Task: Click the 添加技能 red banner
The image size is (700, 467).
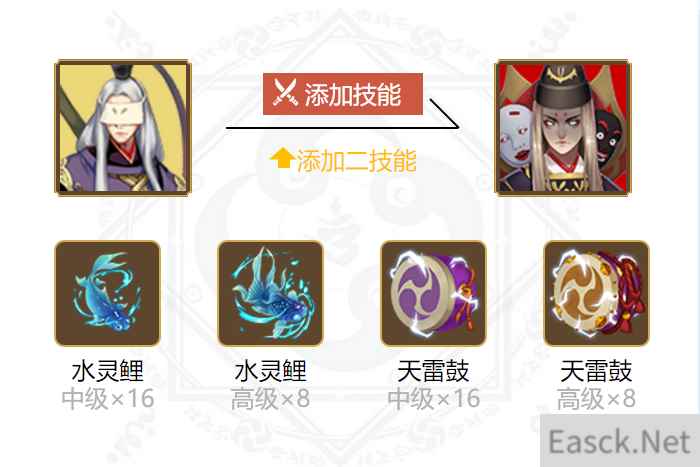Action: (x=343, y=94)
